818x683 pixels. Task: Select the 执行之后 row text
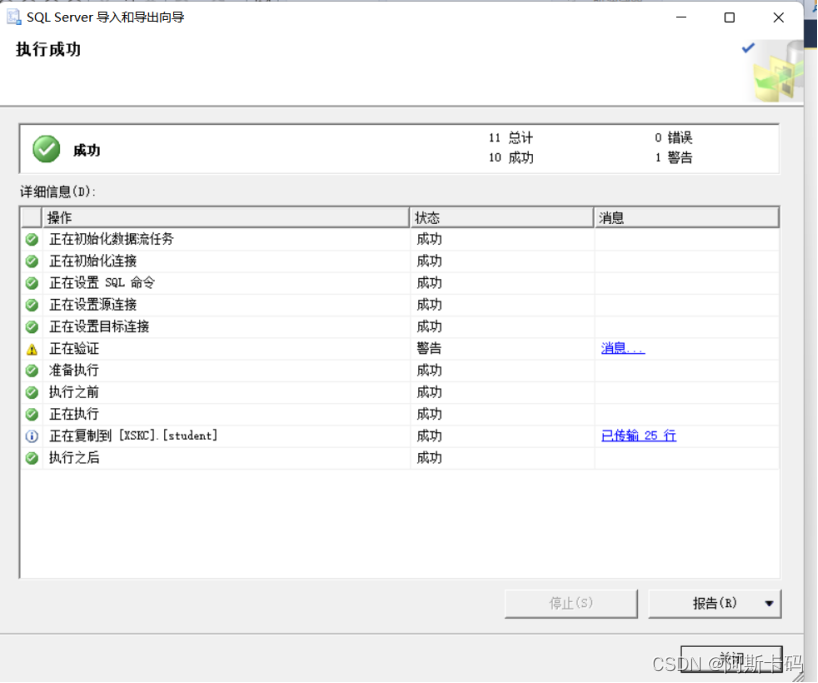click(74, 458)
